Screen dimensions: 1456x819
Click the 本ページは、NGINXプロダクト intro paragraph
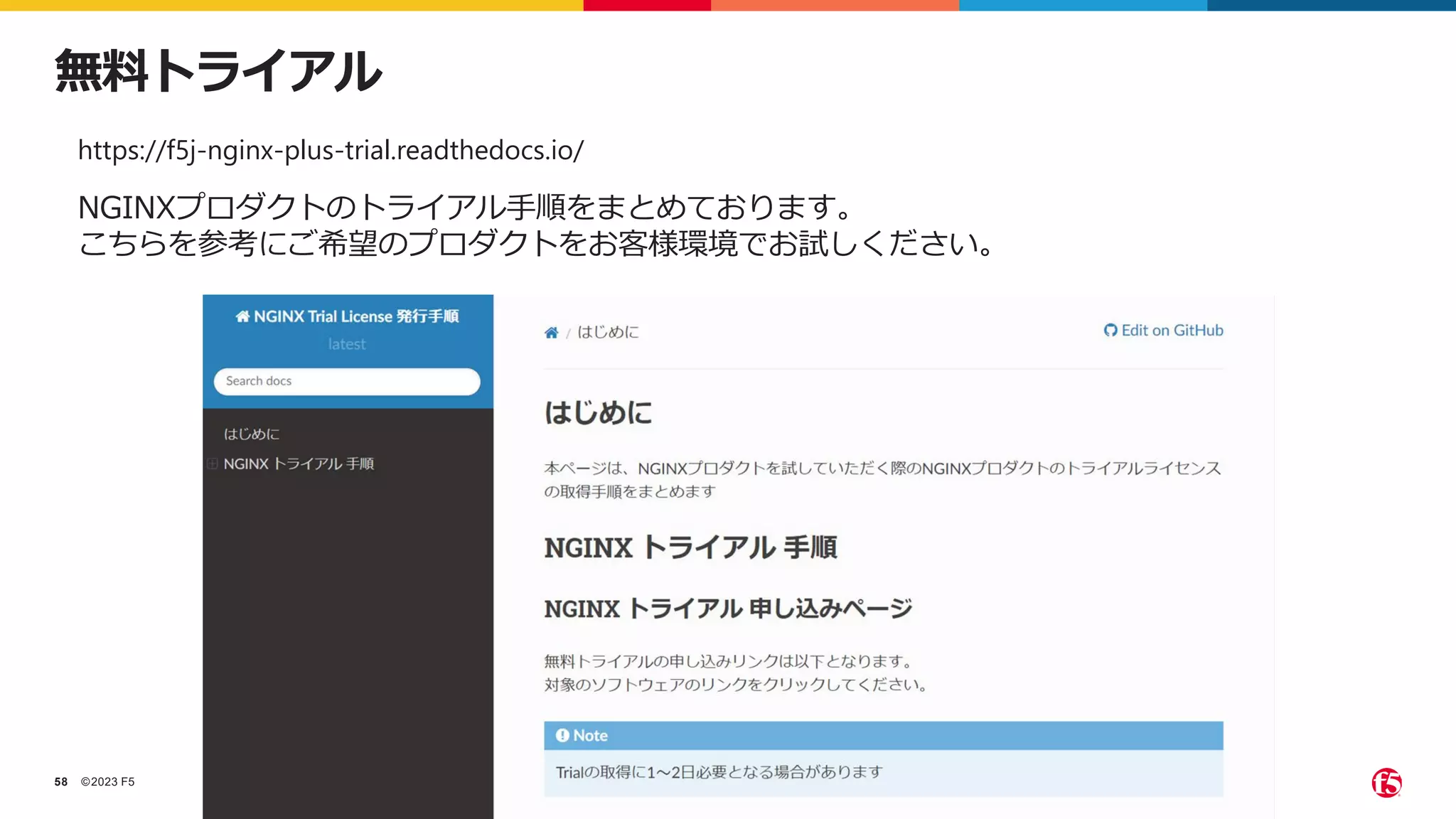tap(882, 480)
